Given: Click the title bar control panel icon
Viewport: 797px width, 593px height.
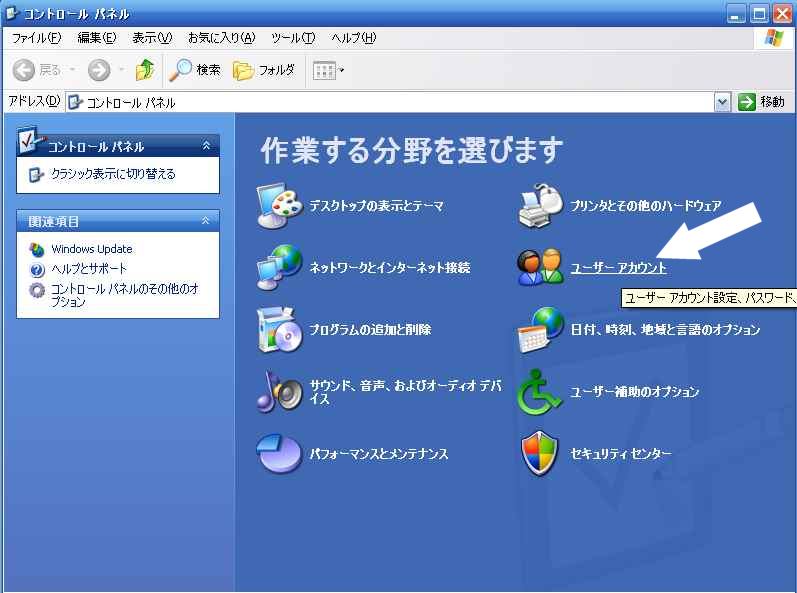Looking at the screenshot, I should tap(12, 13).
